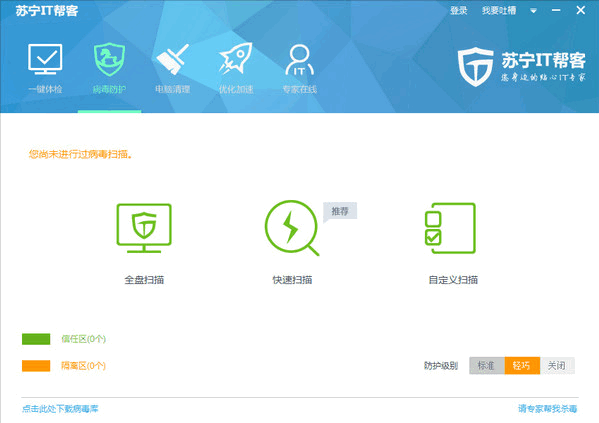This screenshot has height=423, width=599.
Task: Start quick scan via lightning magnifier icon
Action: click(x=292, y=228)
